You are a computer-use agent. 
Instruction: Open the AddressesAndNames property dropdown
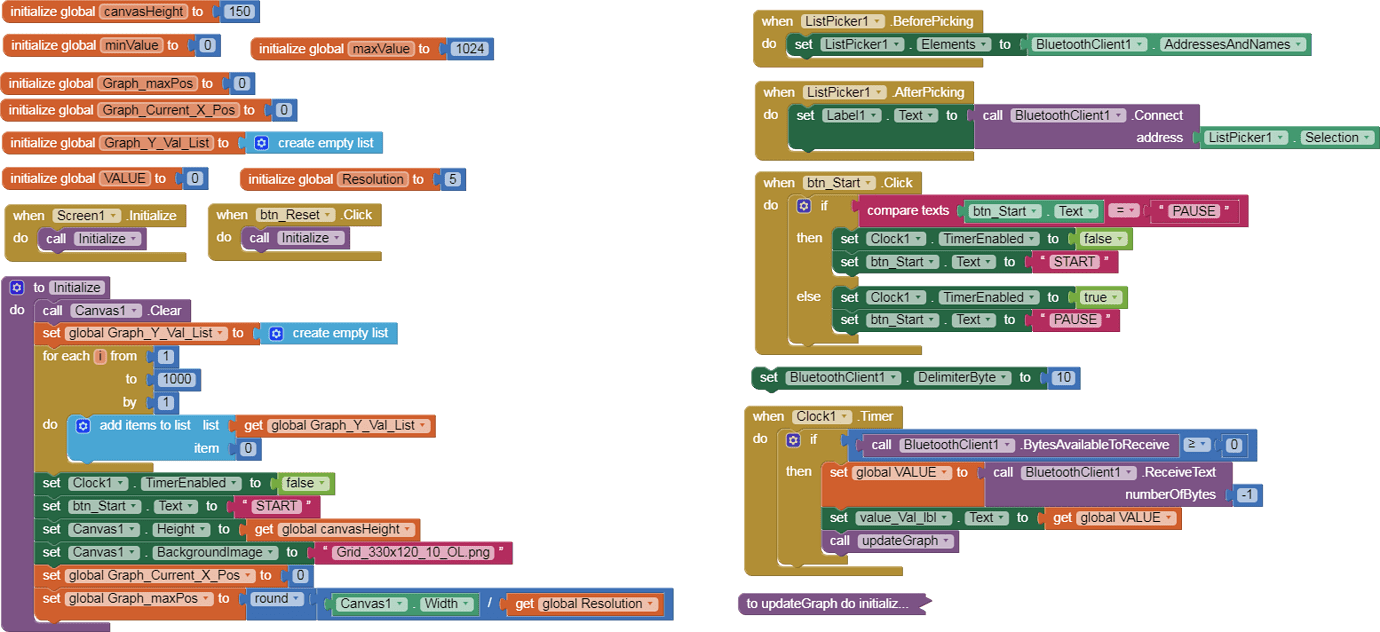pyautogui.click(x=1232, y=44)
